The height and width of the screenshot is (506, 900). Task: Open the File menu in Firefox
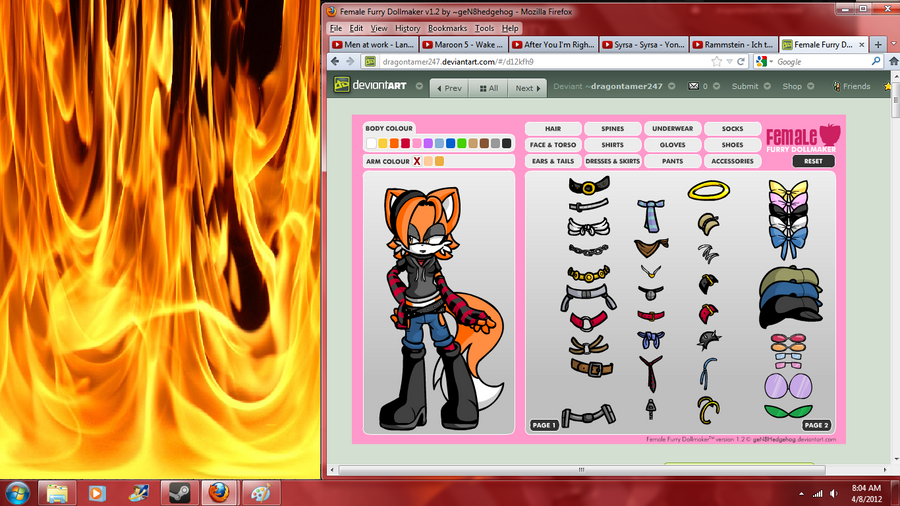coord(336,28)
